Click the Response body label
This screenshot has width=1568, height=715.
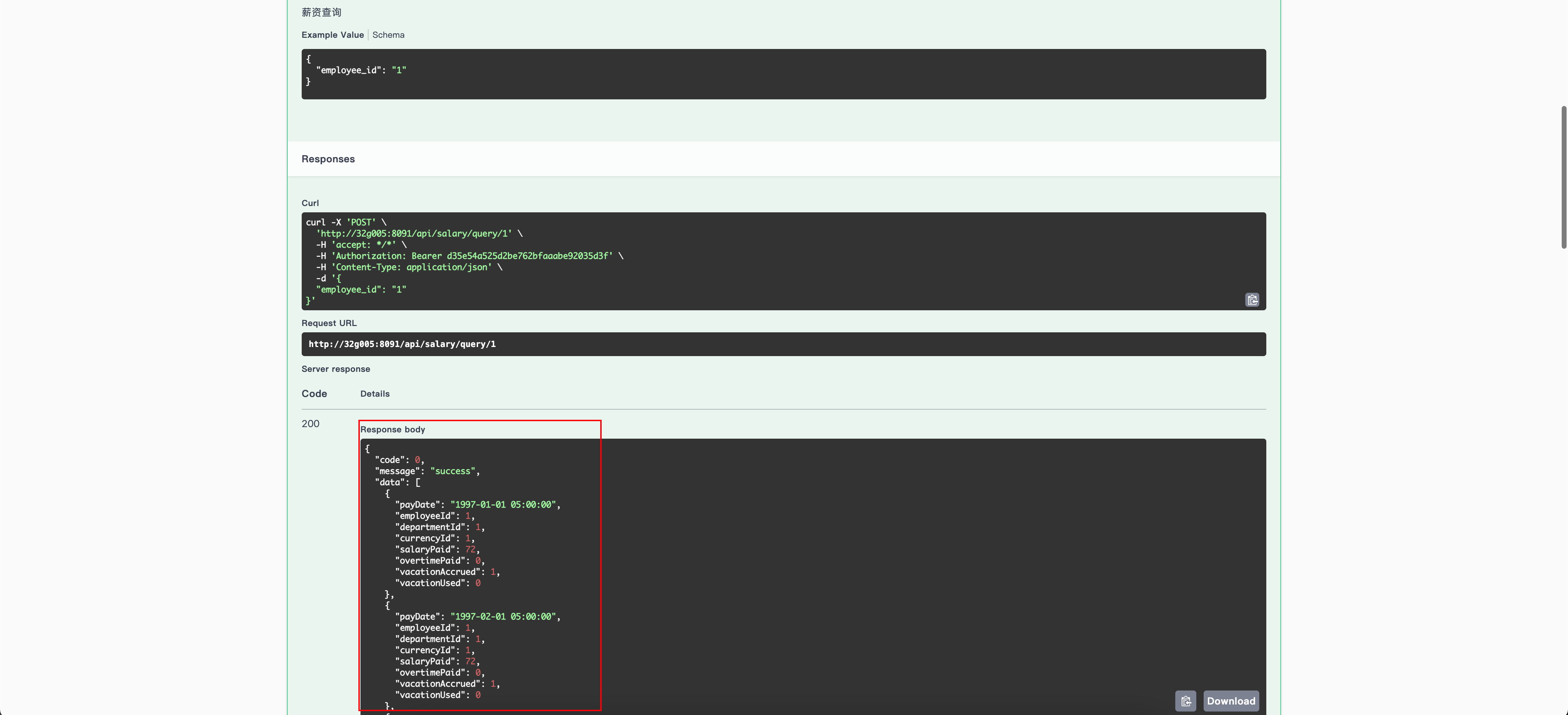(393, 430)
